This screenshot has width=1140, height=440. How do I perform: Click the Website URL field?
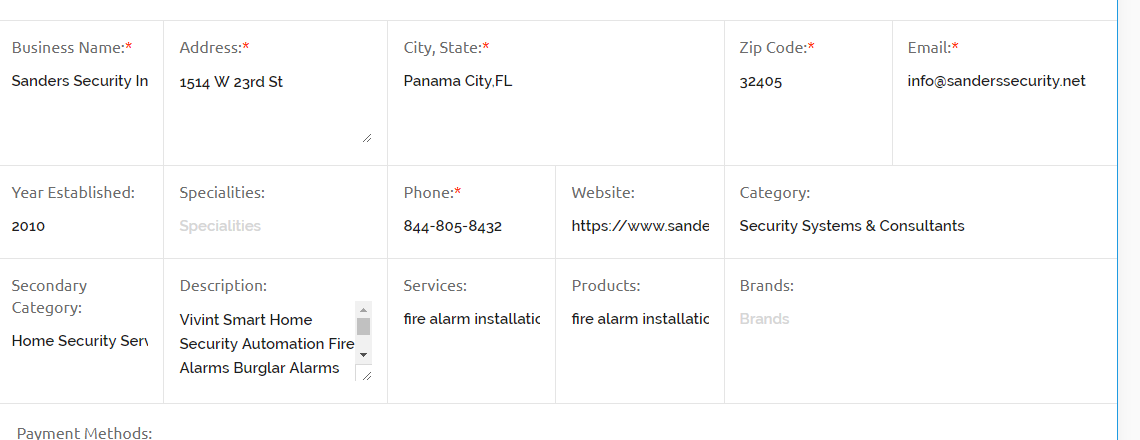point(640,226)
